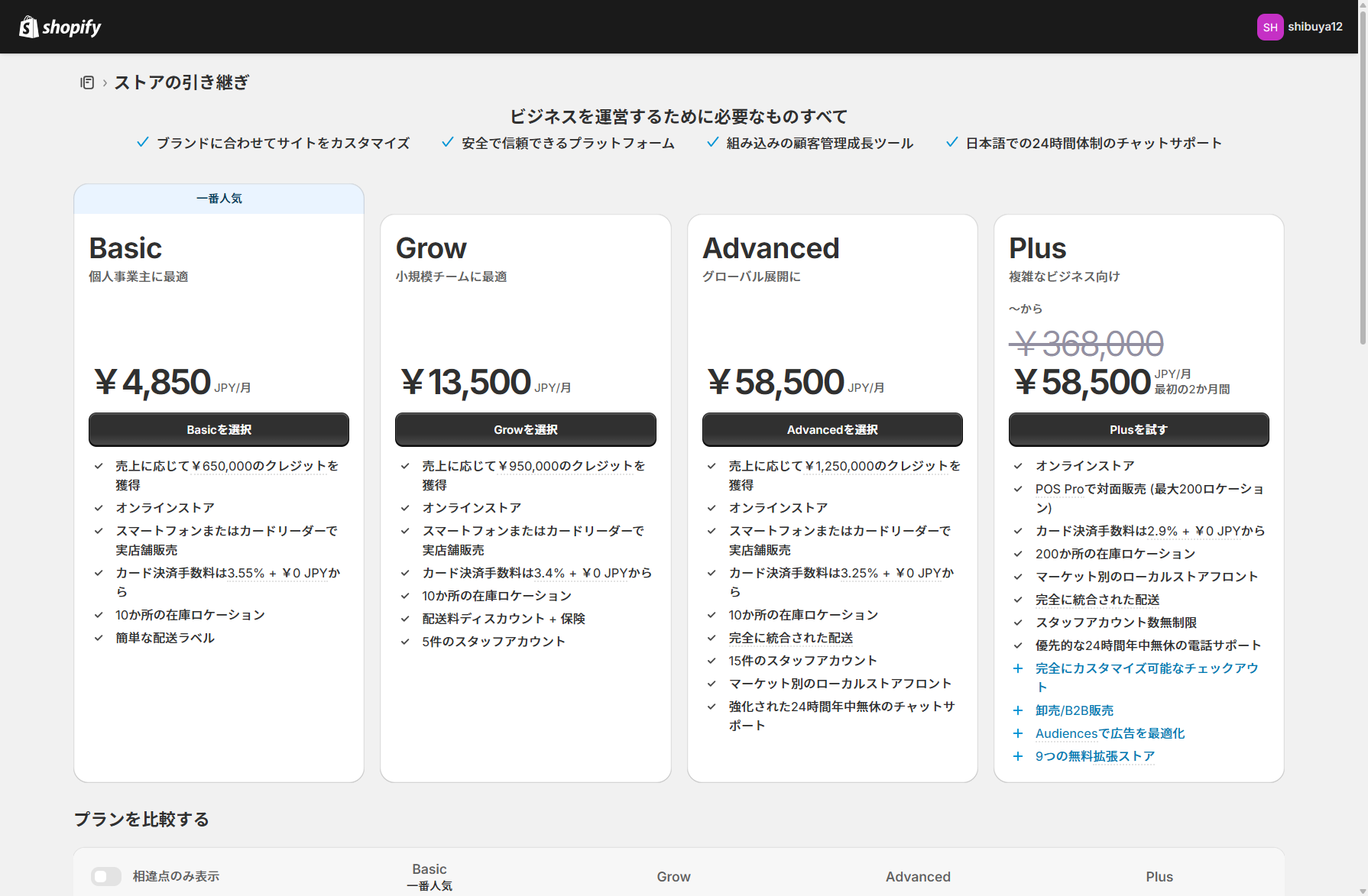
Task: Expand Audiencesで広告を最適化 plus icon
Action: pos(1018,734)
